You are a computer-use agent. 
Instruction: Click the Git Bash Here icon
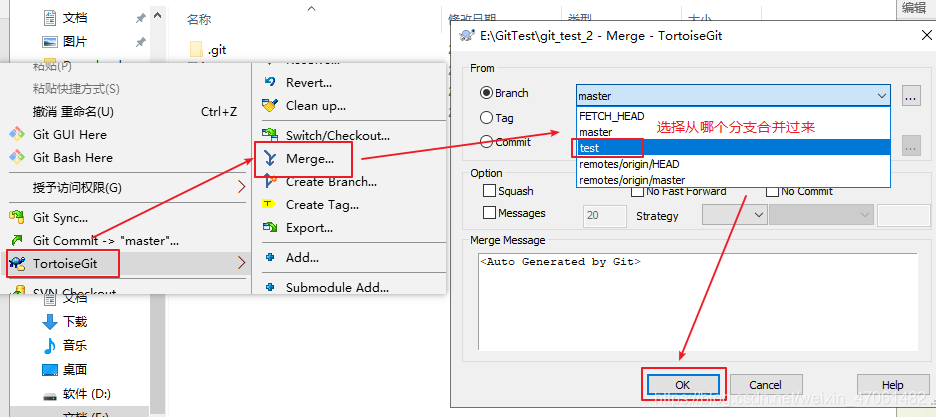[17, 157]
